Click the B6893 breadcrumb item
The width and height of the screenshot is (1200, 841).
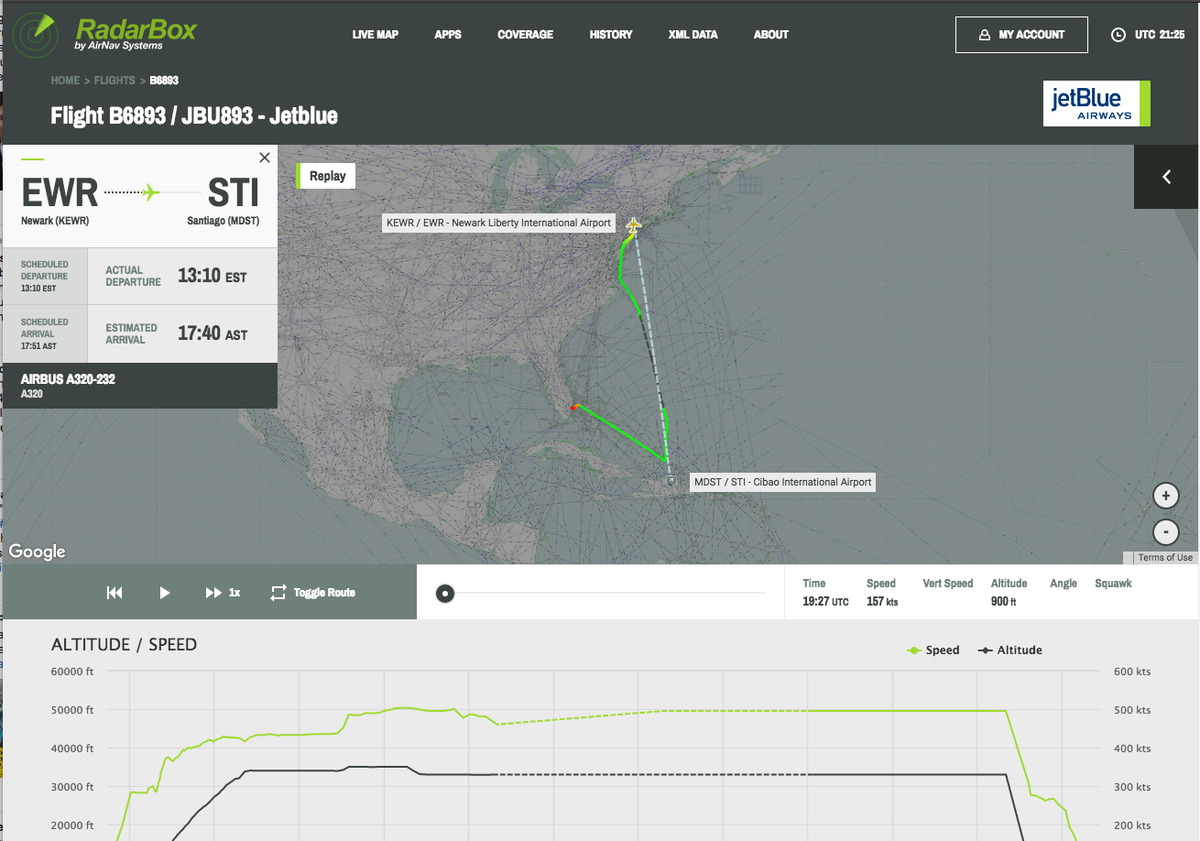pos(164,80)
